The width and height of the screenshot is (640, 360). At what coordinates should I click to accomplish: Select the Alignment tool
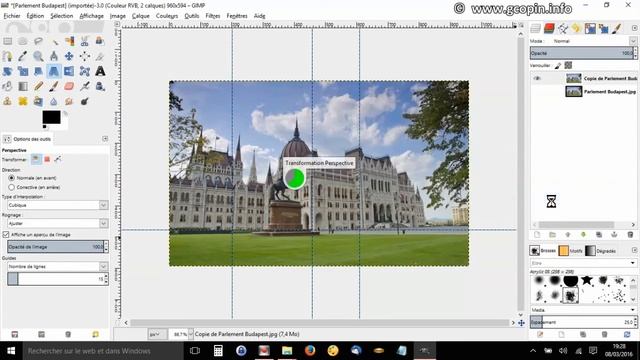pos(84,56)
